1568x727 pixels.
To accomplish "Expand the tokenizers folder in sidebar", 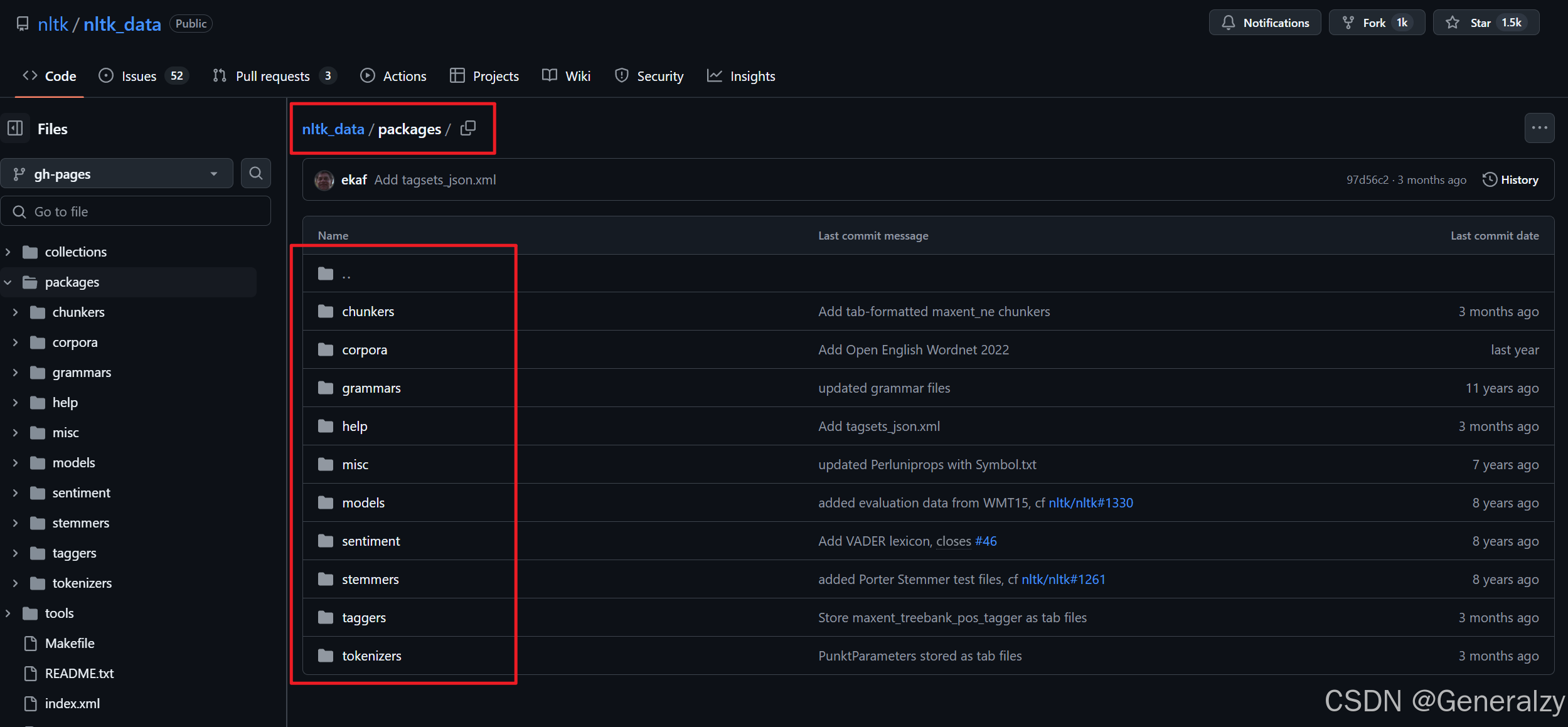I will pyautogui.click(x=16, y=583).
